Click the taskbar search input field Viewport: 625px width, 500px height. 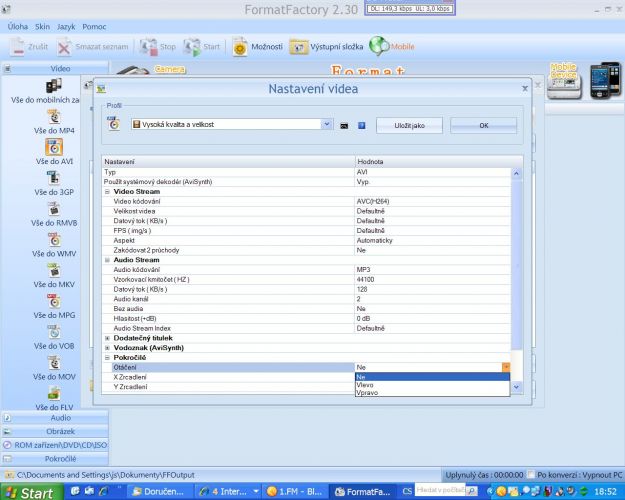pyautogui.click(x=439, y=490)
